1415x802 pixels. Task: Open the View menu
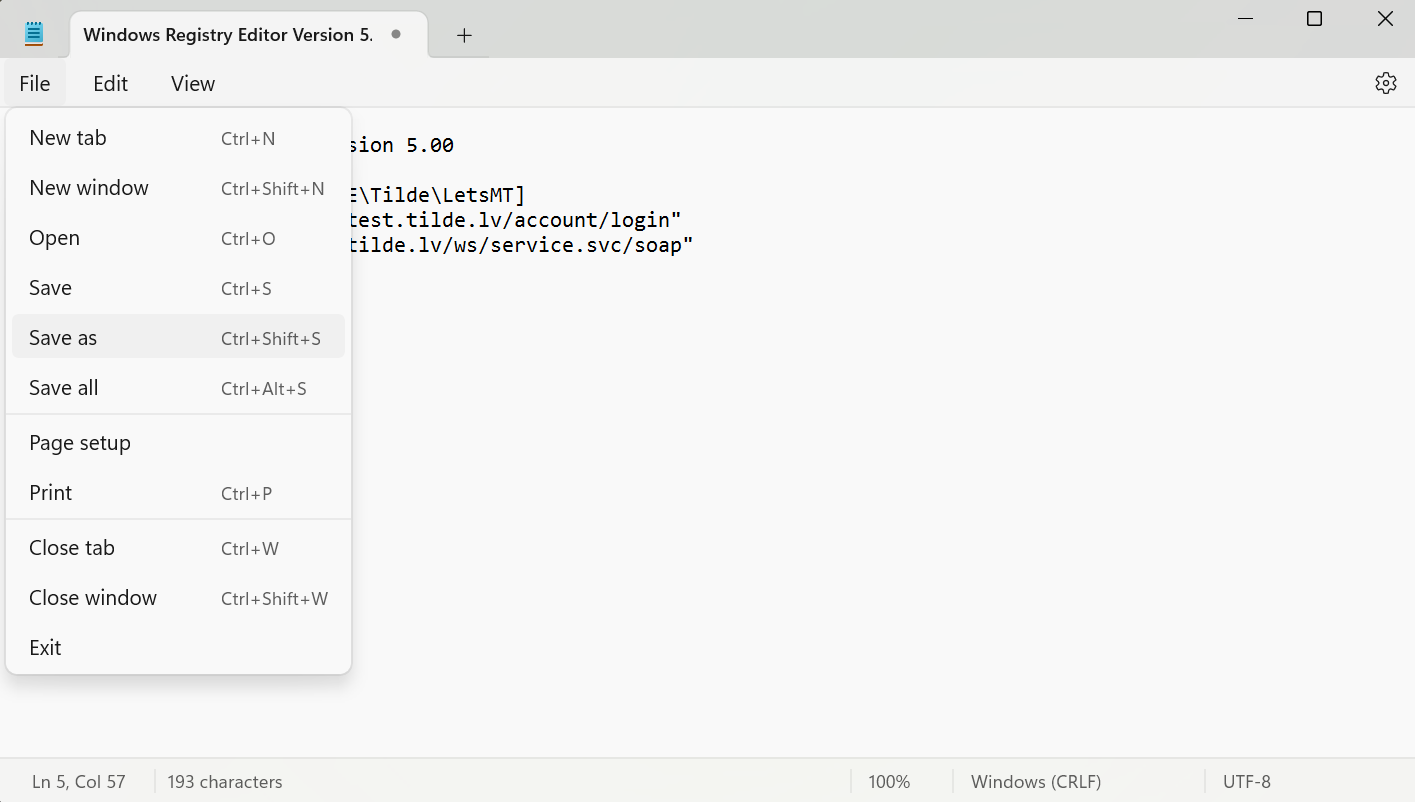pyautogui.click(x=193, y=84)
